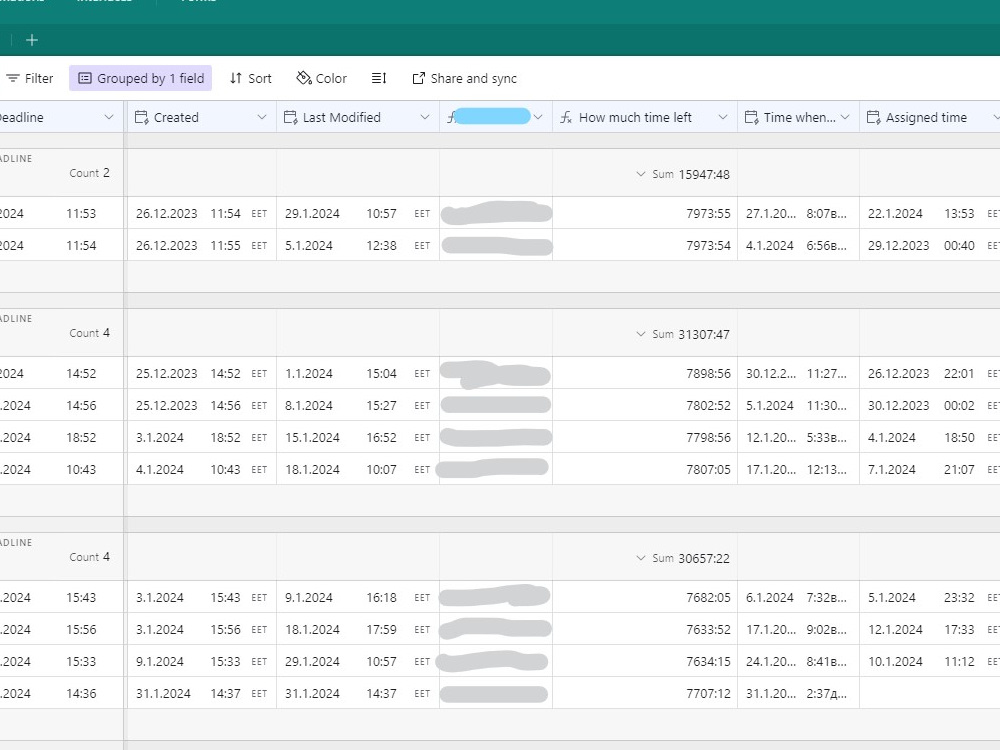Click the Color paint bucket icon
Viewport: 1000px width, 750px height.
click(304, 78)
